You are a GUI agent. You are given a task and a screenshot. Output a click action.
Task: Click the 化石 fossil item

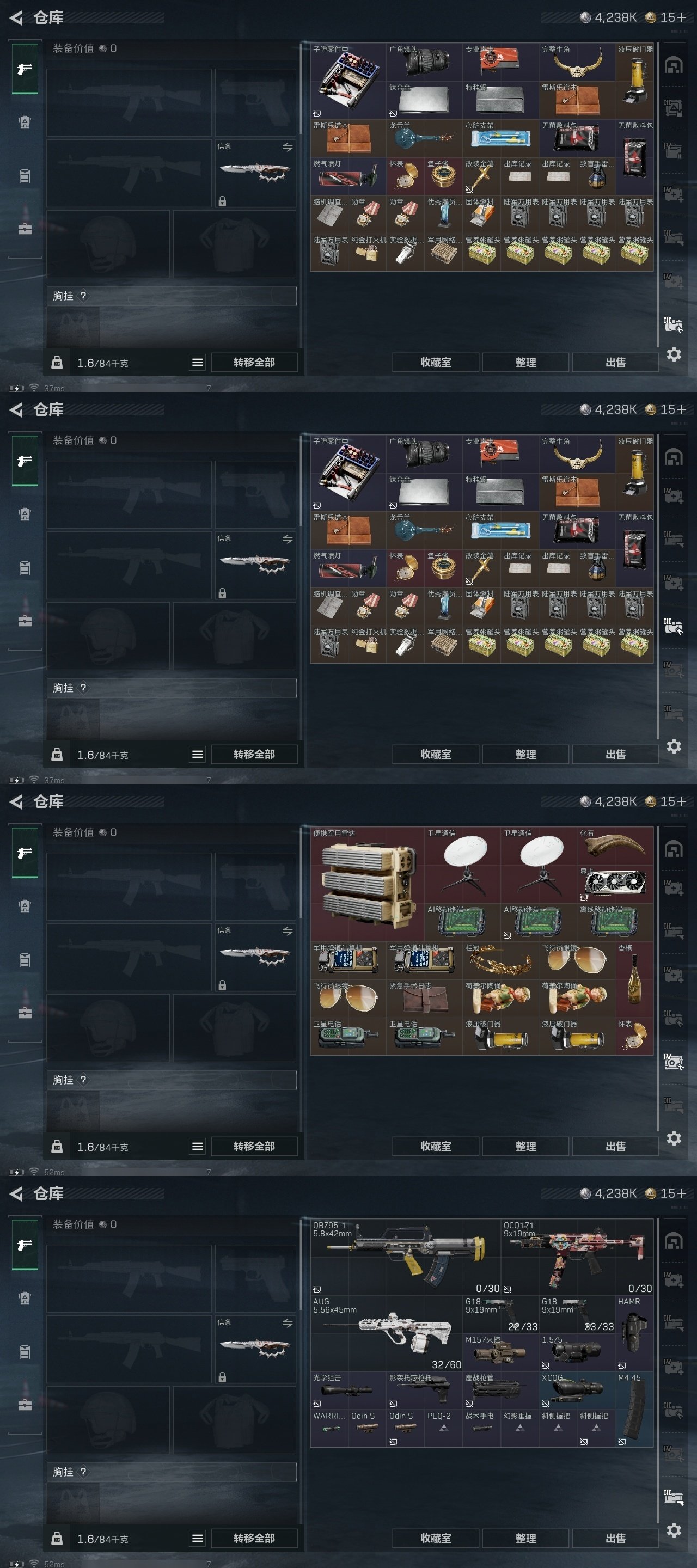pyautogui.click(x=615, y=846)
